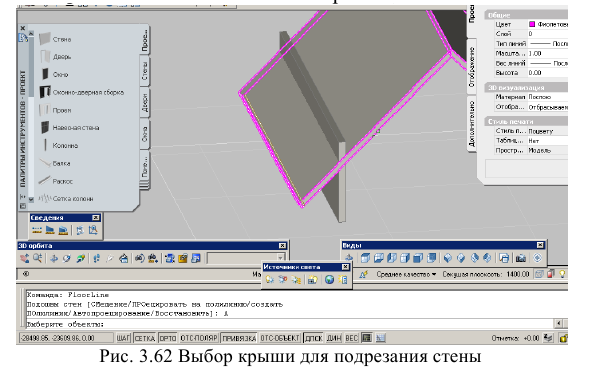
Task: Switch to Отображение properties tab
Action: pos(472,67)
